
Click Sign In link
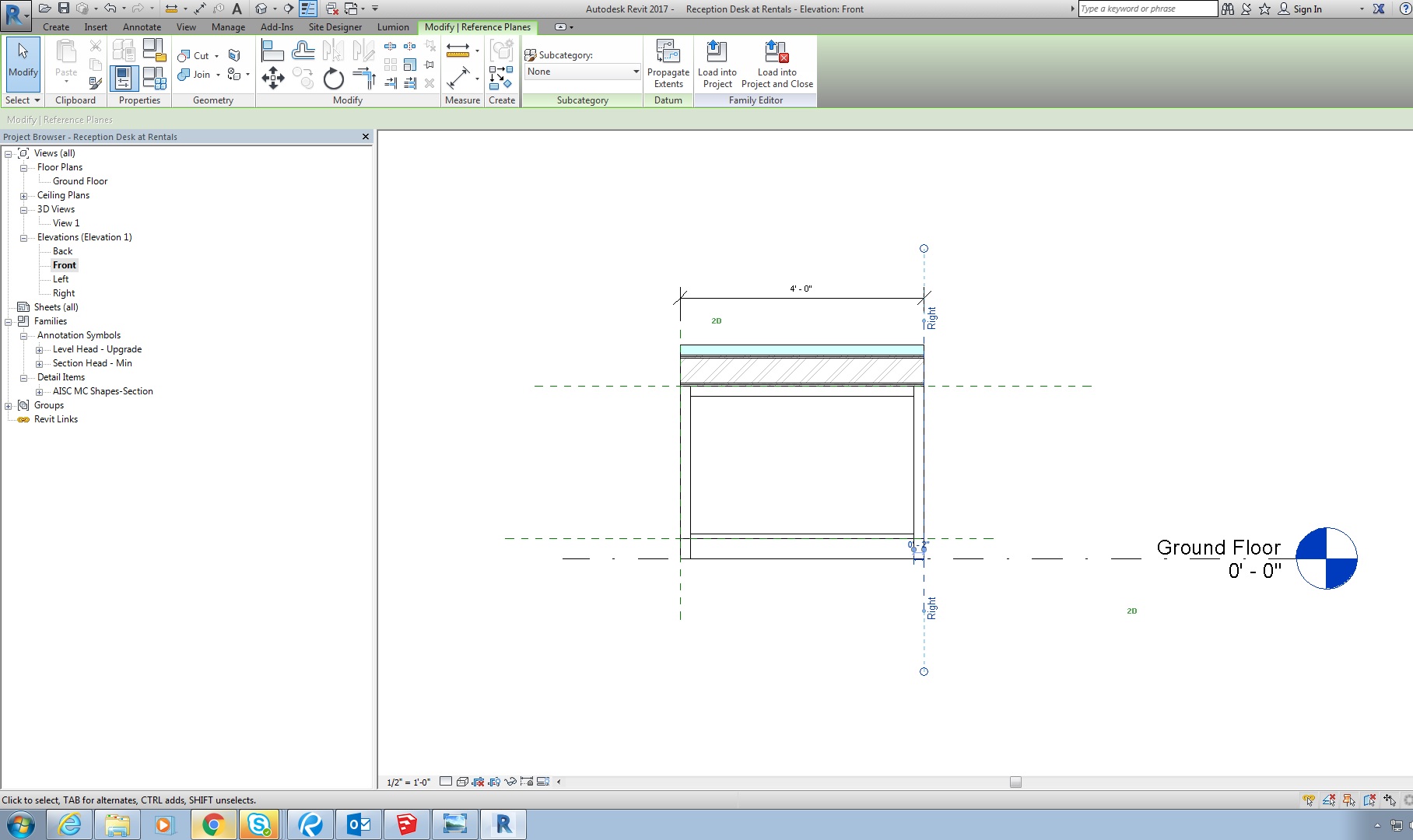point(1307,9)
